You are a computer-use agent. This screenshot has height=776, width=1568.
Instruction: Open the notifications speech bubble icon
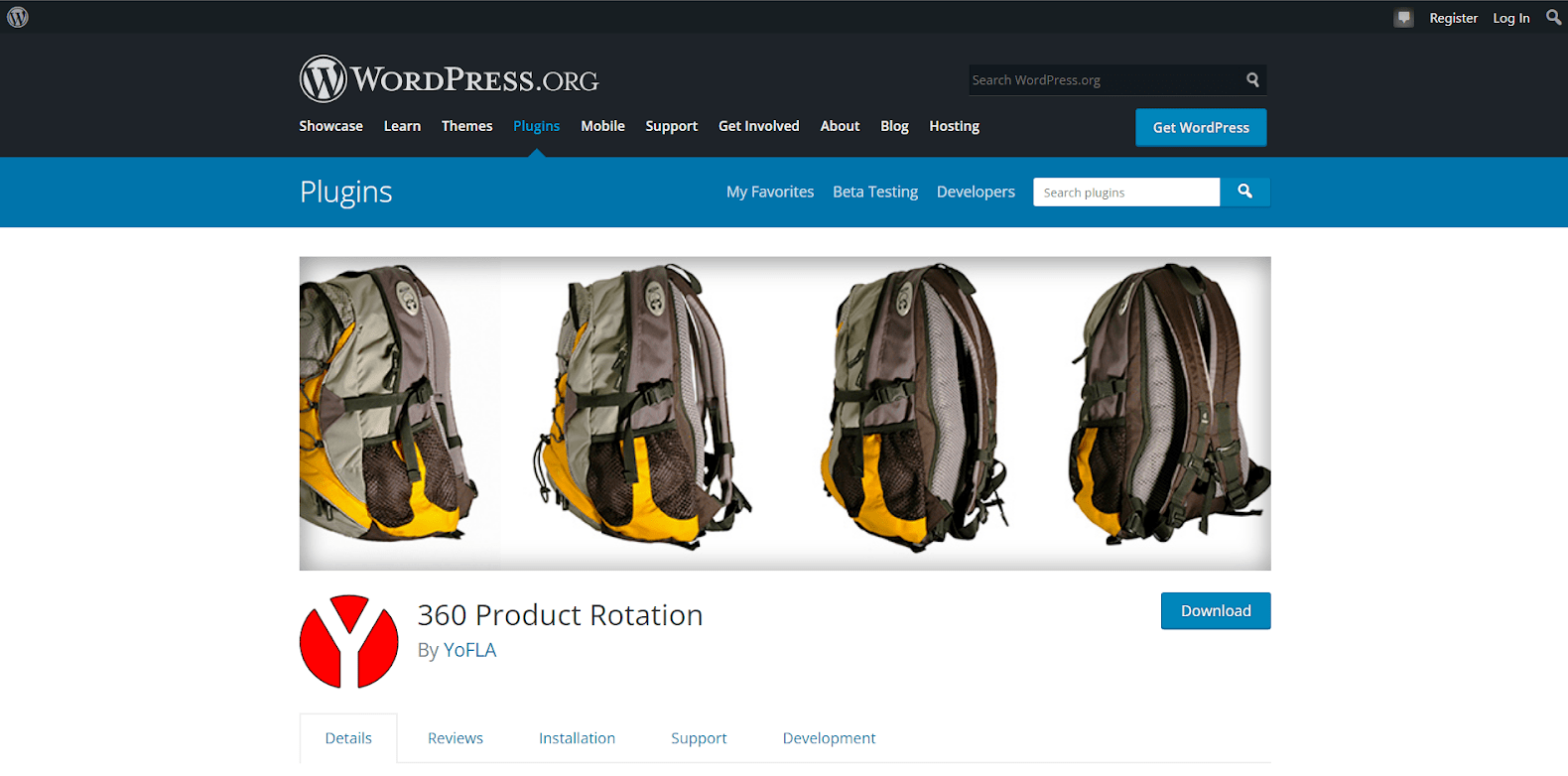click(x=1403, y=18)
